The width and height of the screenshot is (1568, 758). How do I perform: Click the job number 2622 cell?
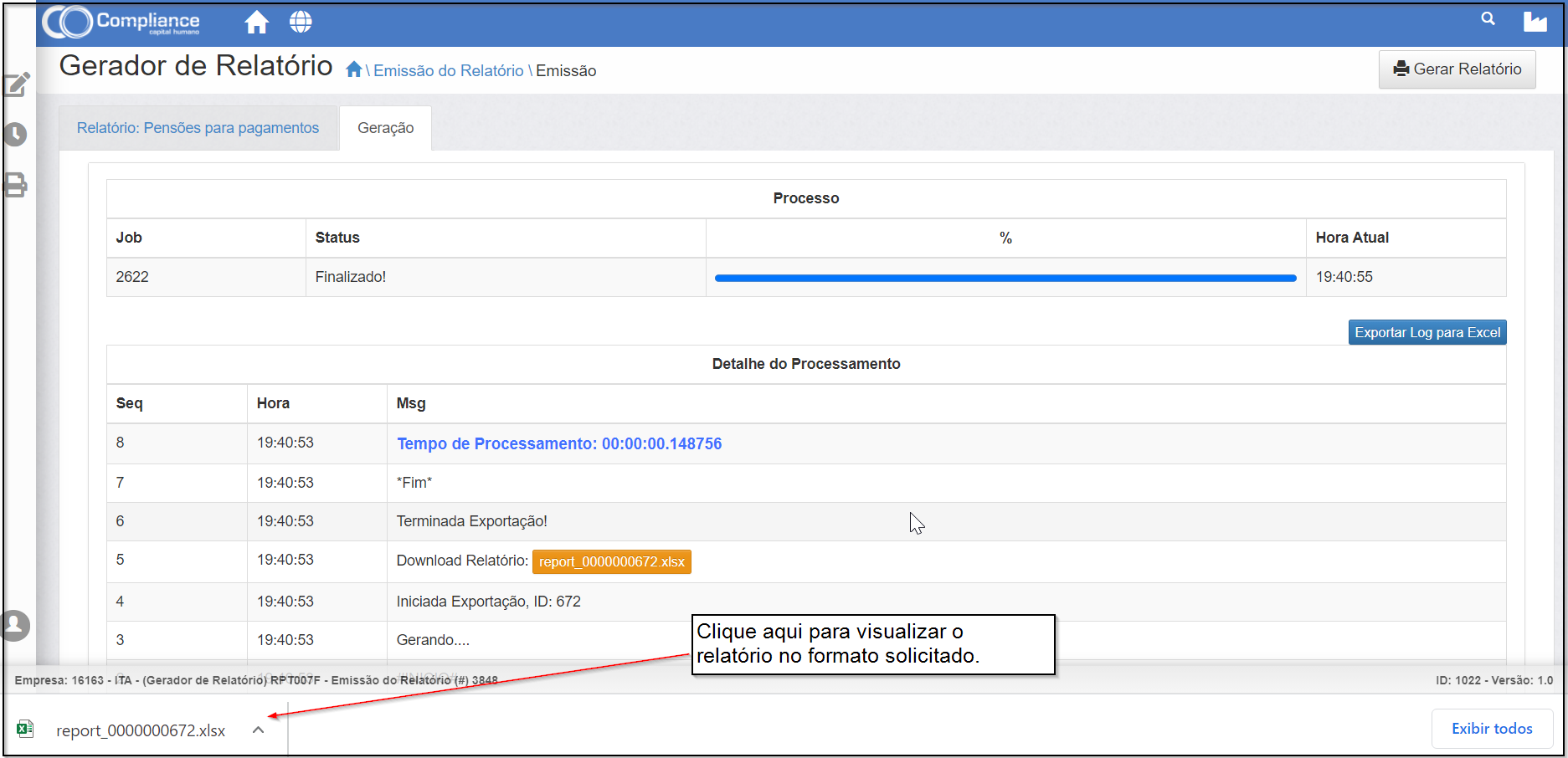[206, 277]
